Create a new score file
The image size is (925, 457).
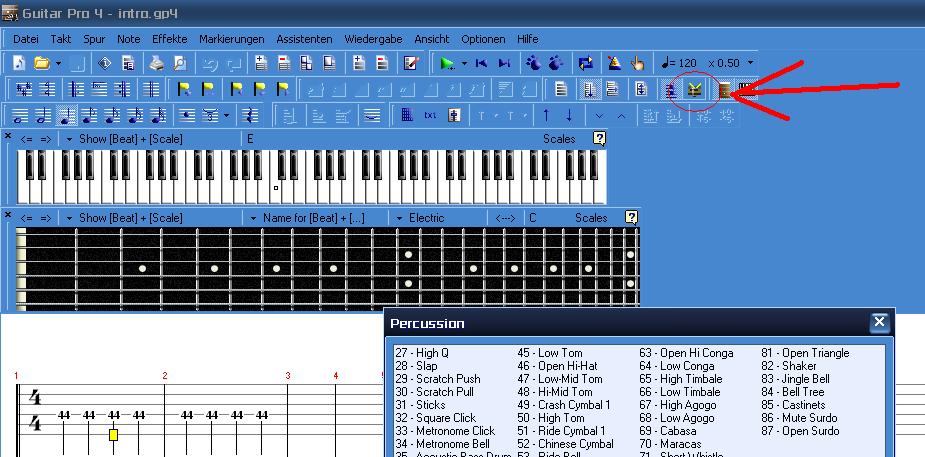pos(19,63)
